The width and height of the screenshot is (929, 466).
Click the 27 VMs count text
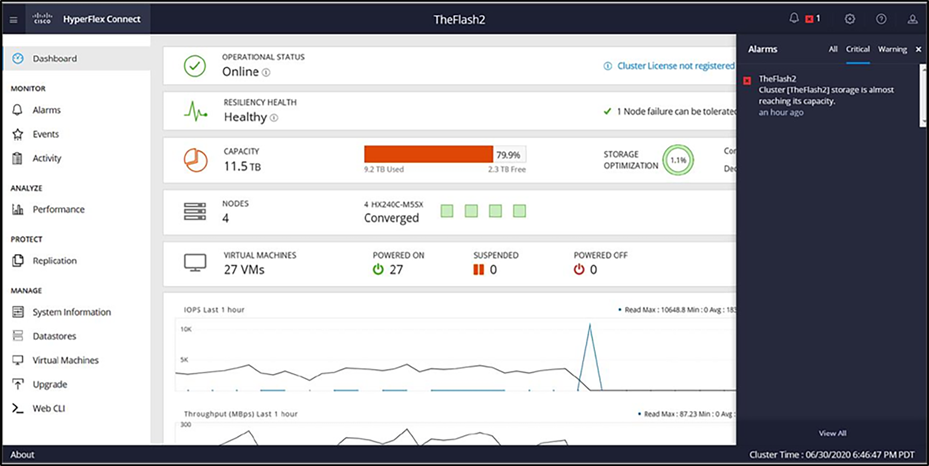pos(244,270)
